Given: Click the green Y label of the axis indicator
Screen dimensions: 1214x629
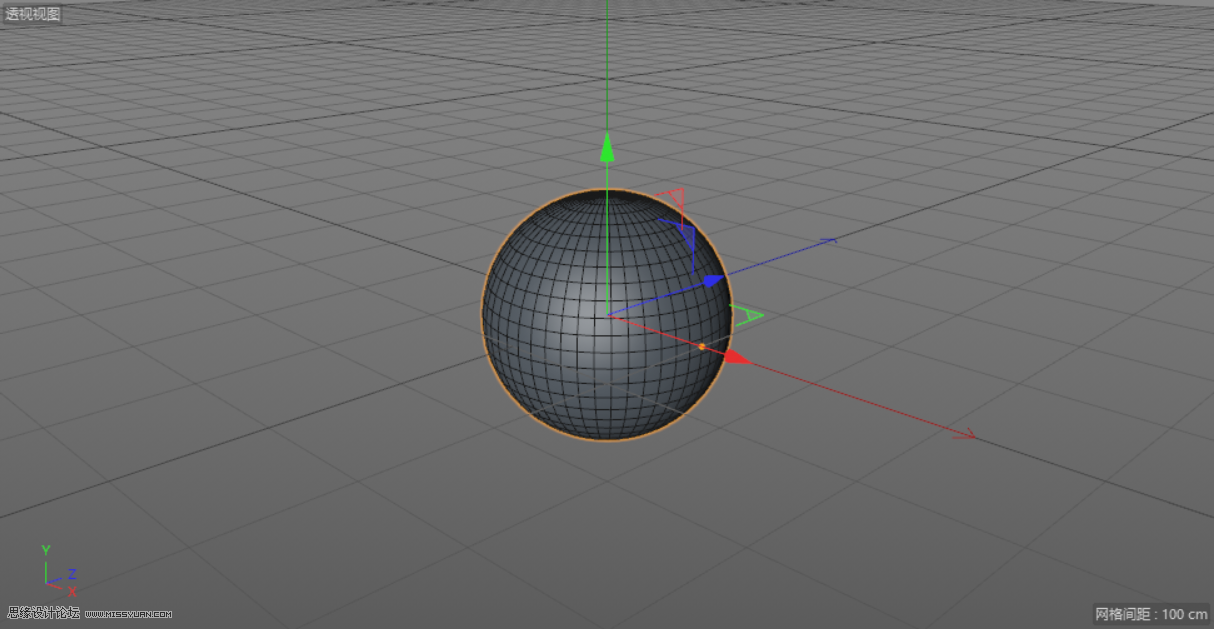Looking at the screenshot, I should point(44,548).
